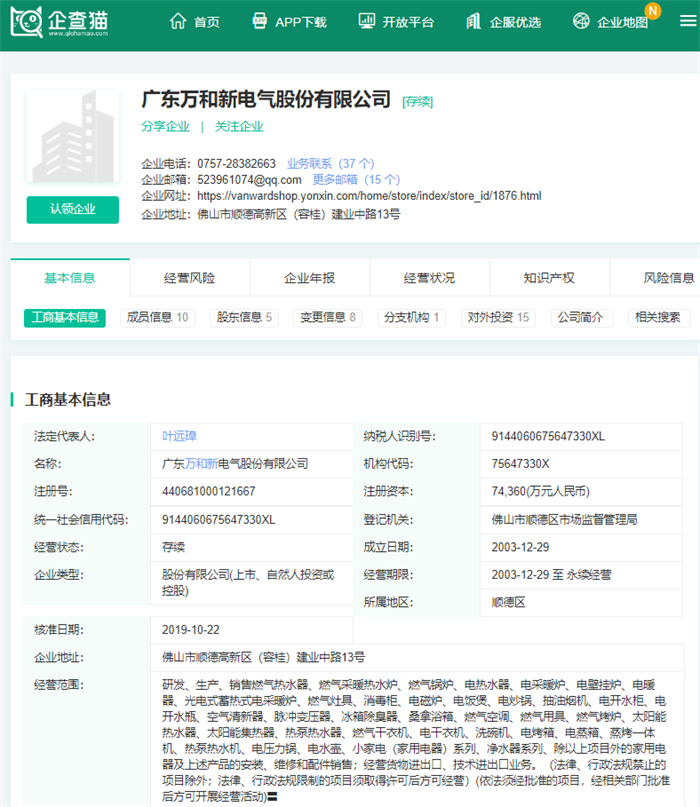Screen dimensions: 700x807
Task: Go to 首页 in the navigation
Action: click(x=207, y=22)
